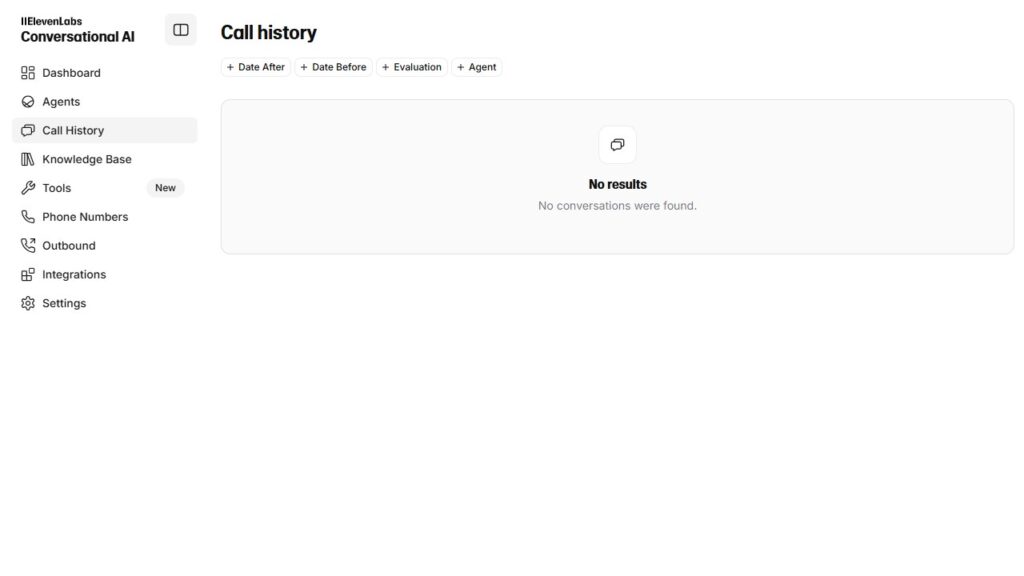Click the Phone Numbers handset icon
The width and height of the screenshot is (1024, 576).
point(27,217)
